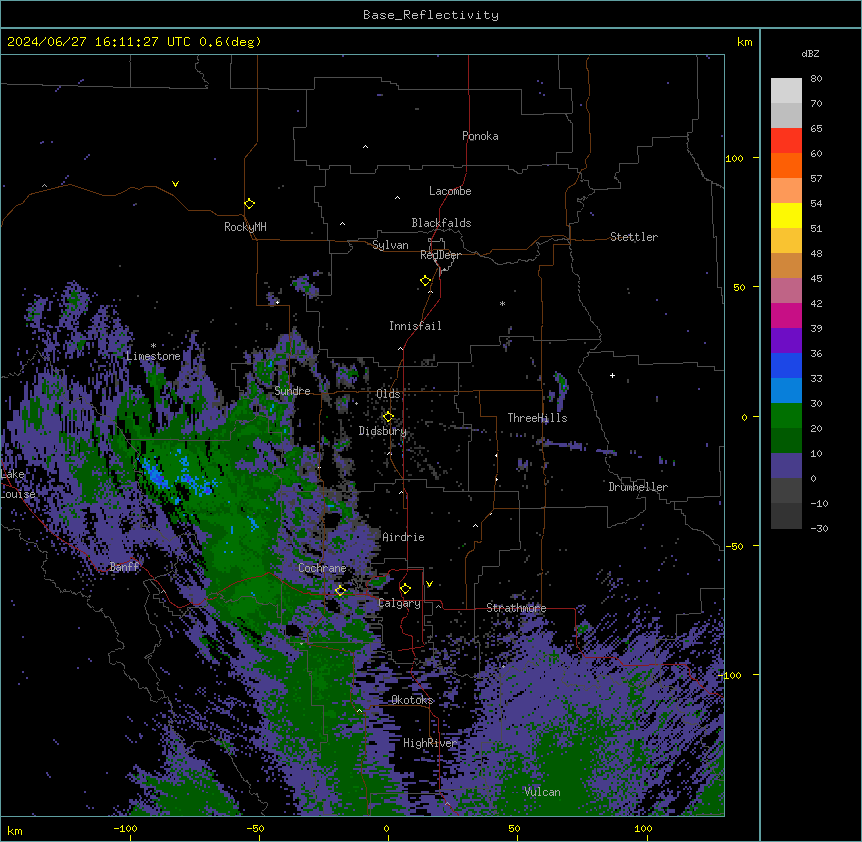Click the Sundre town label
862x842 pixels.
coord(292,391)
